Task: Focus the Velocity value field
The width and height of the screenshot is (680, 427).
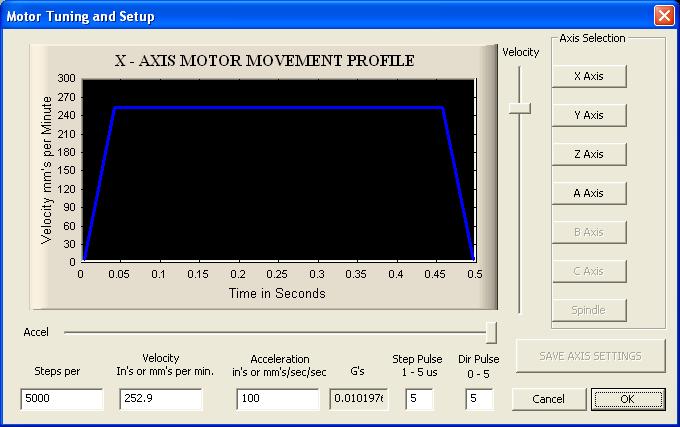Action: [x=161, y=399]
